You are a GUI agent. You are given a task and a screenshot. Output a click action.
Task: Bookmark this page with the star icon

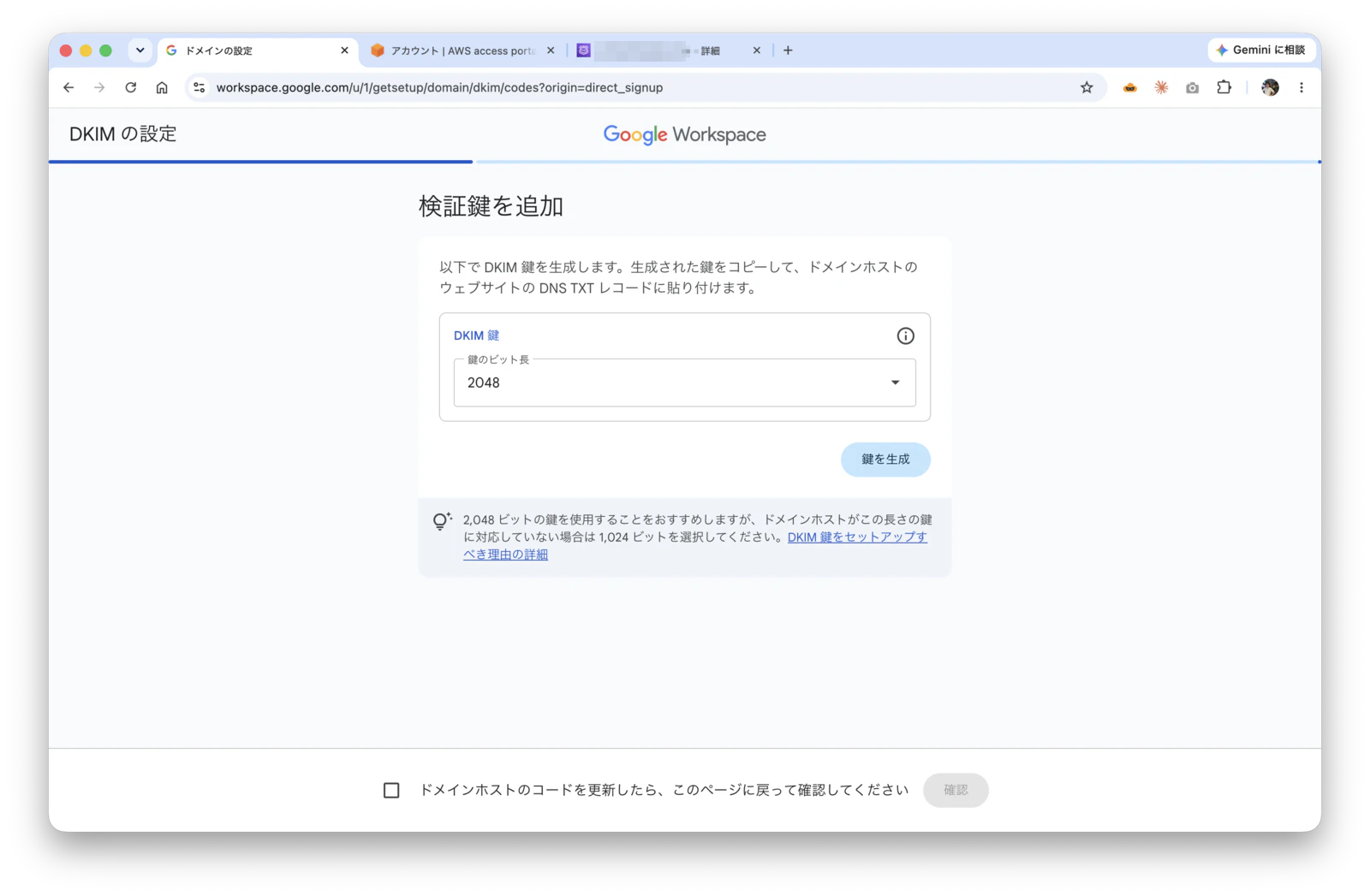[x=1087, y=87]
